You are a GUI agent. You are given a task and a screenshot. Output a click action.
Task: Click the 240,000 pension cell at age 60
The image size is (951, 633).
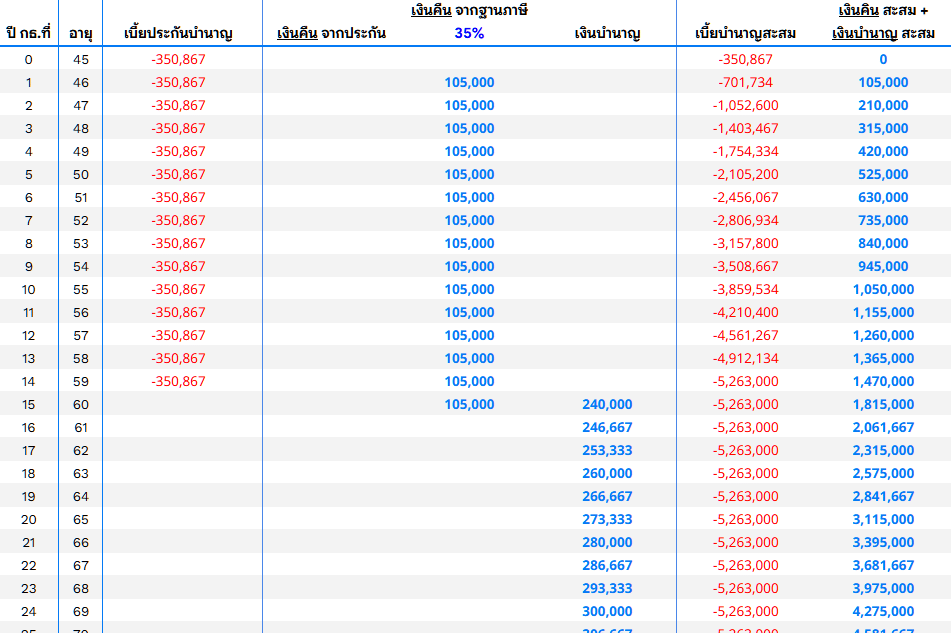607,404
